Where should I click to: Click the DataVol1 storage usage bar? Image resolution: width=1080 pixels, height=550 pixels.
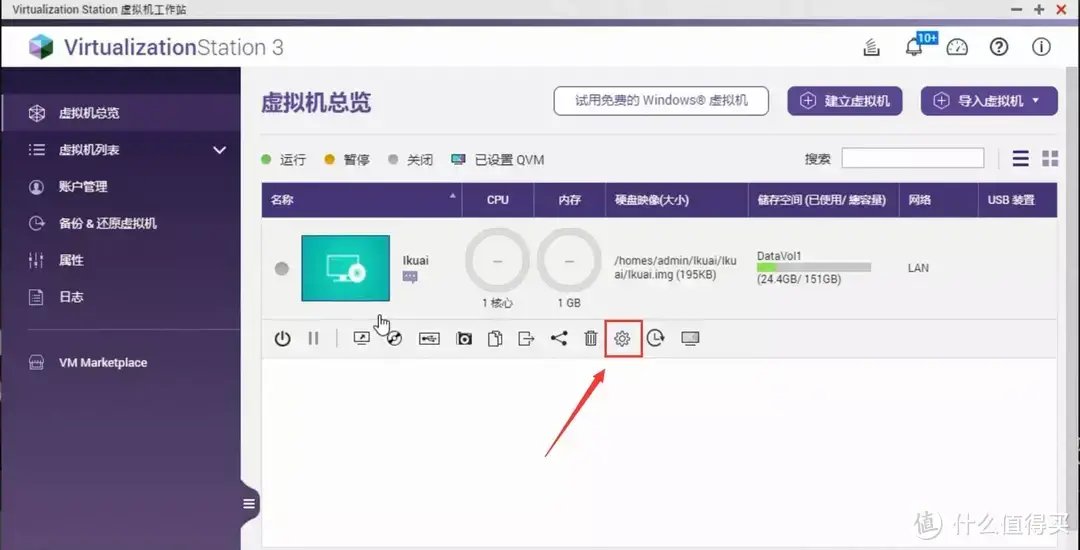click(813, 267)
